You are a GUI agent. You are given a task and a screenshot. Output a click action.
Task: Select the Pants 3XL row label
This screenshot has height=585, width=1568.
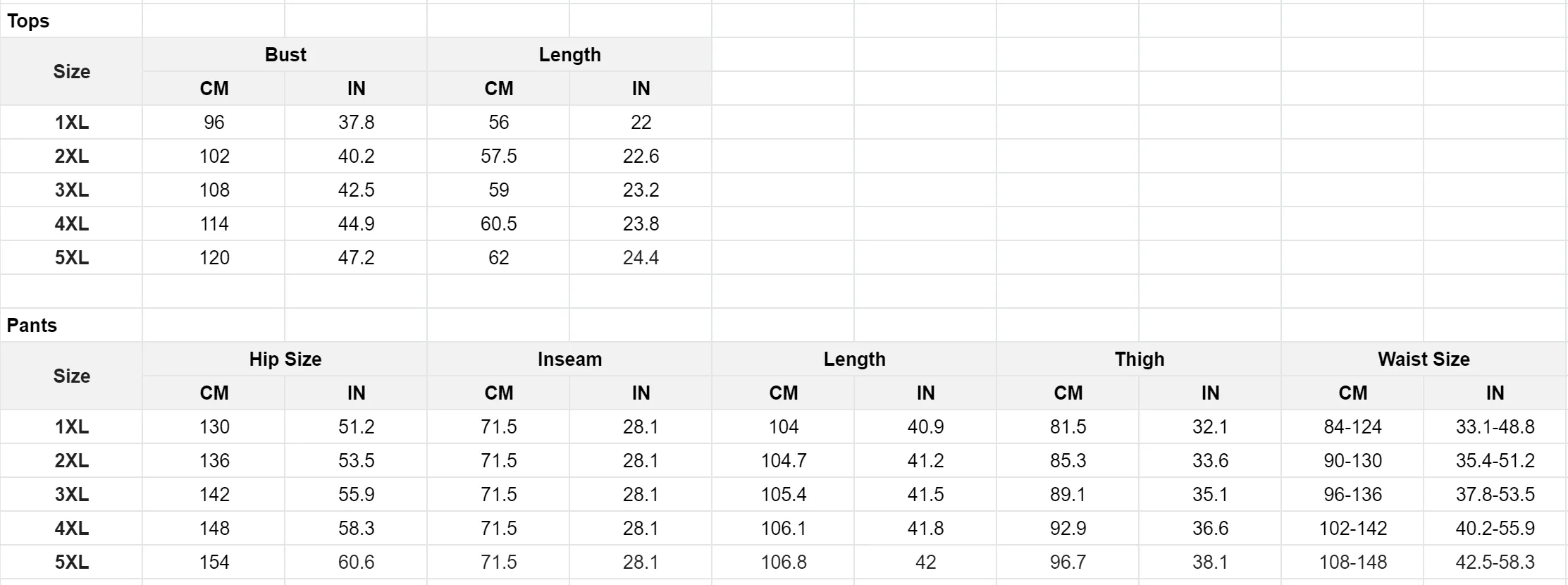[x=71, y=495]
